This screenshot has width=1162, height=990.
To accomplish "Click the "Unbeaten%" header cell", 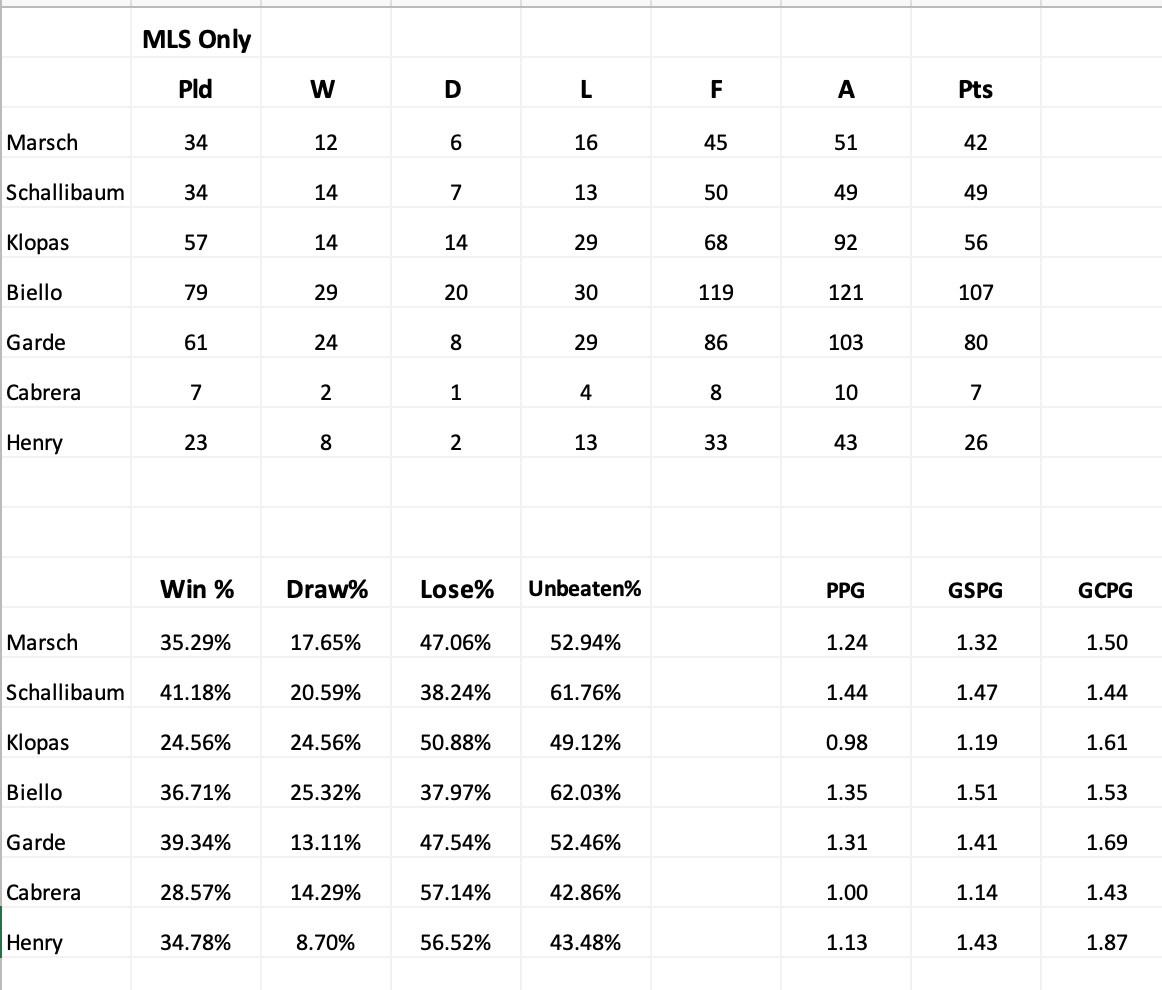I will pos(585,590).
